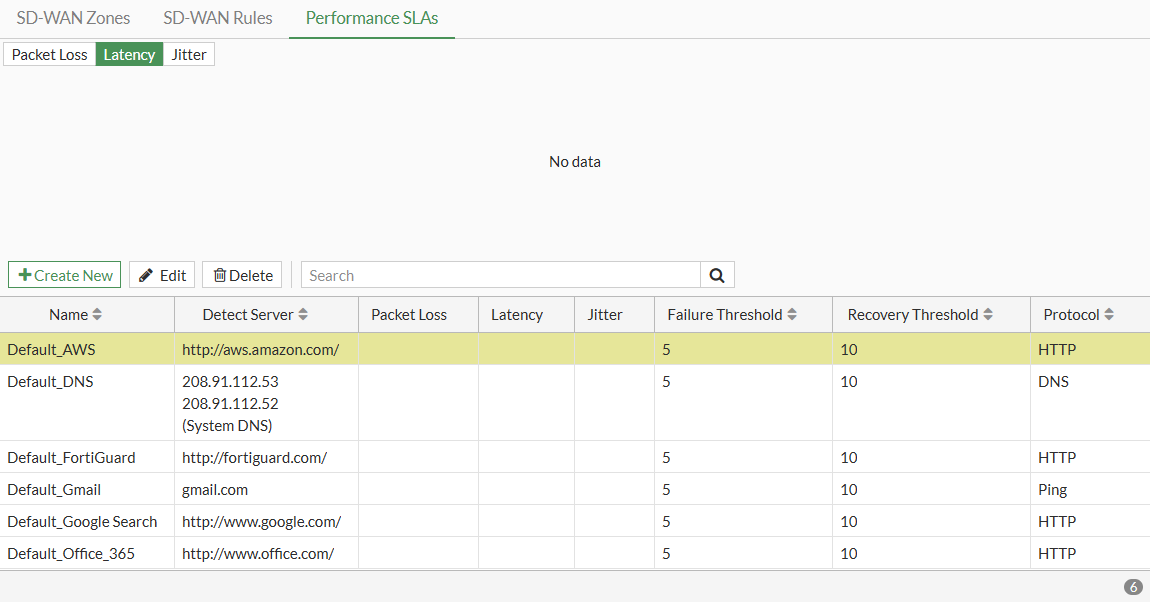Screen dimensions: 1150x602
Task: Click the plus icon on Create New
Action: (x=23, y=274)
